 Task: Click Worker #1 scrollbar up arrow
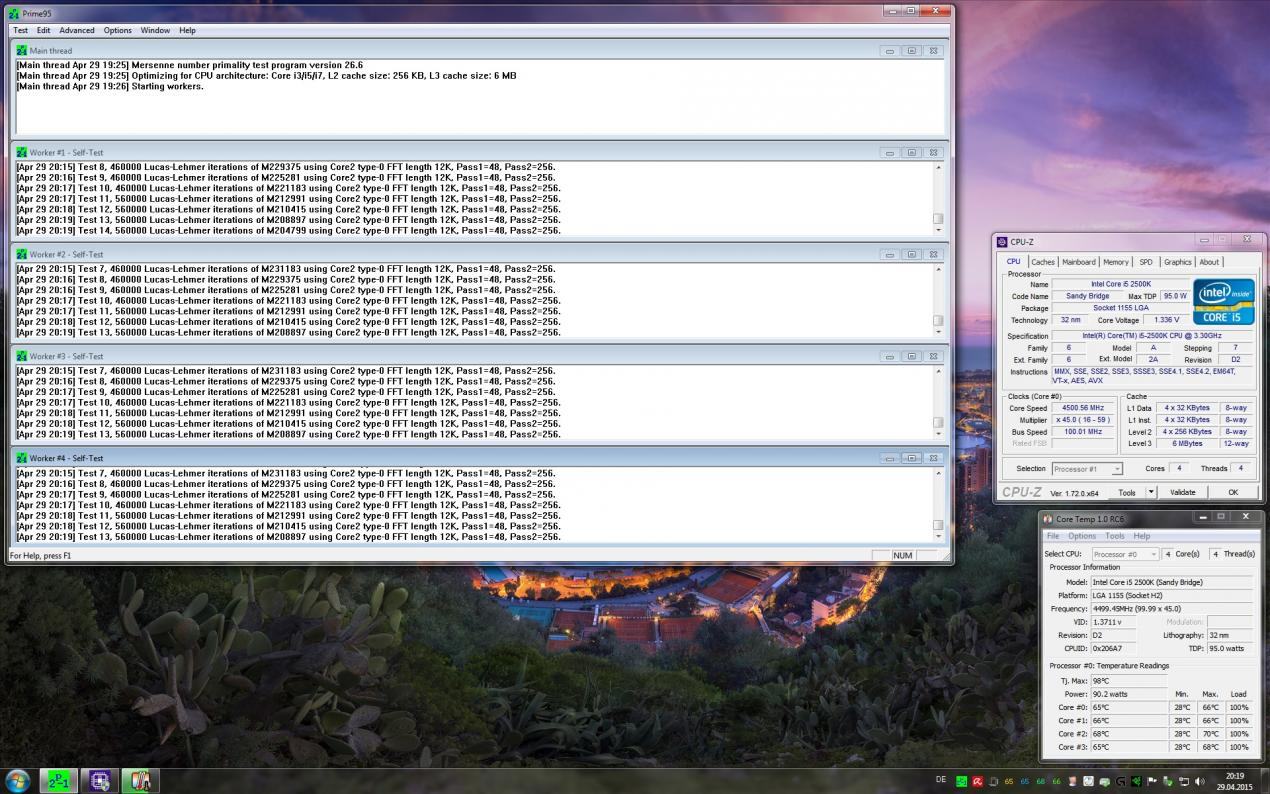coord(938,167)
